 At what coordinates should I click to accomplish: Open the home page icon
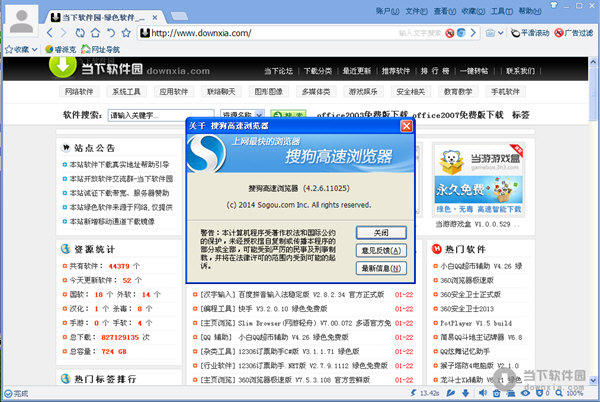coord(95,33)
